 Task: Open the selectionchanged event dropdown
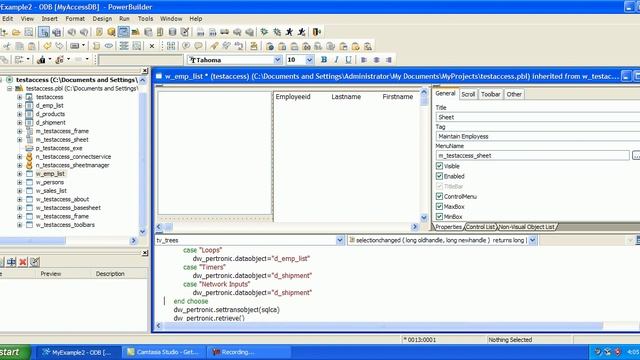pyautogui.click(x=532, y=240)
